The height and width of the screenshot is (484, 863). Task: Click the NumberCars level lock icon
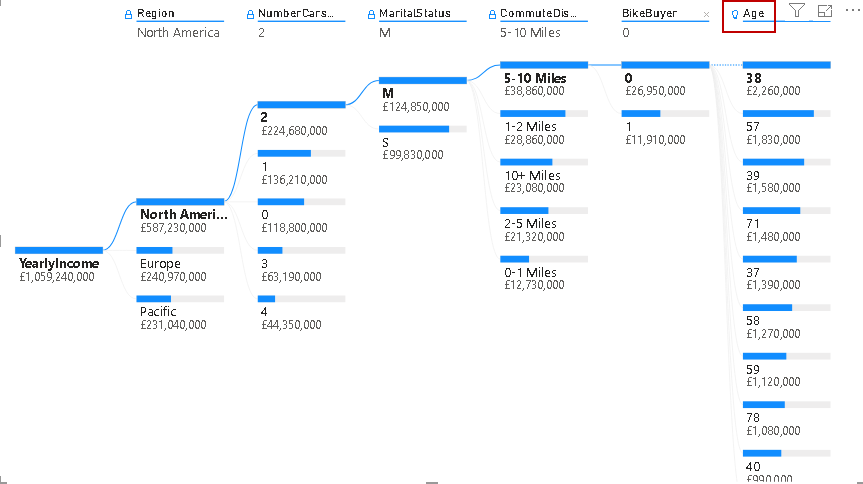tap(249, 15)
